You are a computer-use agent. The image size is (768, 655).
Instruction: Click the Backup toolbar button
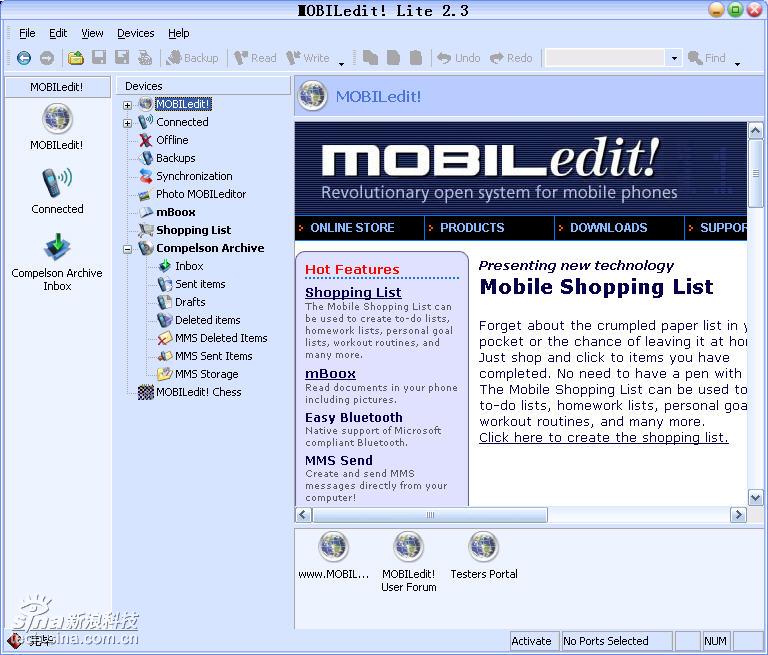coord(192,58)
